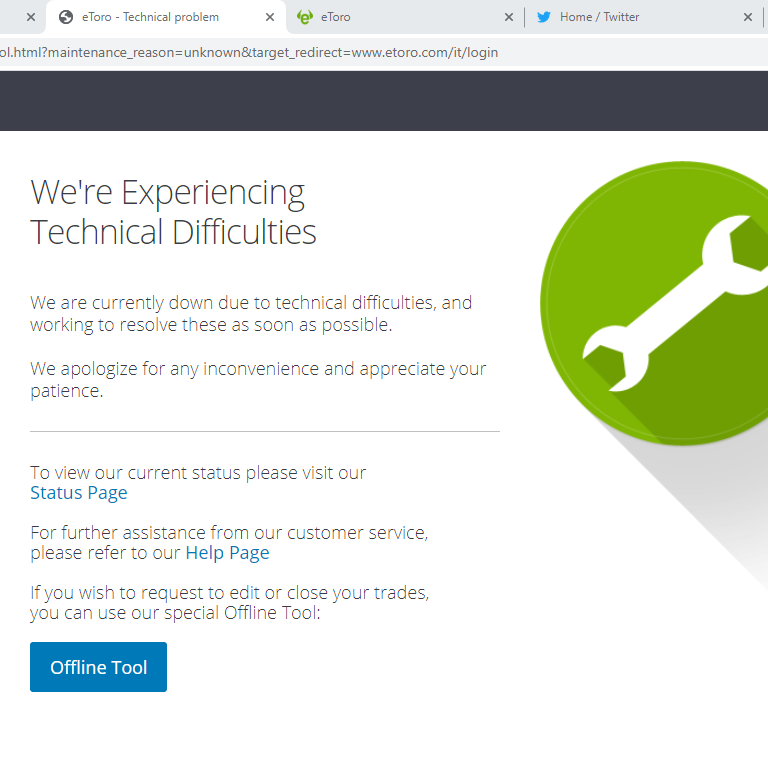Click the 'We're Experiencing Technical Difficulties' heading
This screenshot has width=768, height=774.
pyautogui.click(x=173, y=212)
